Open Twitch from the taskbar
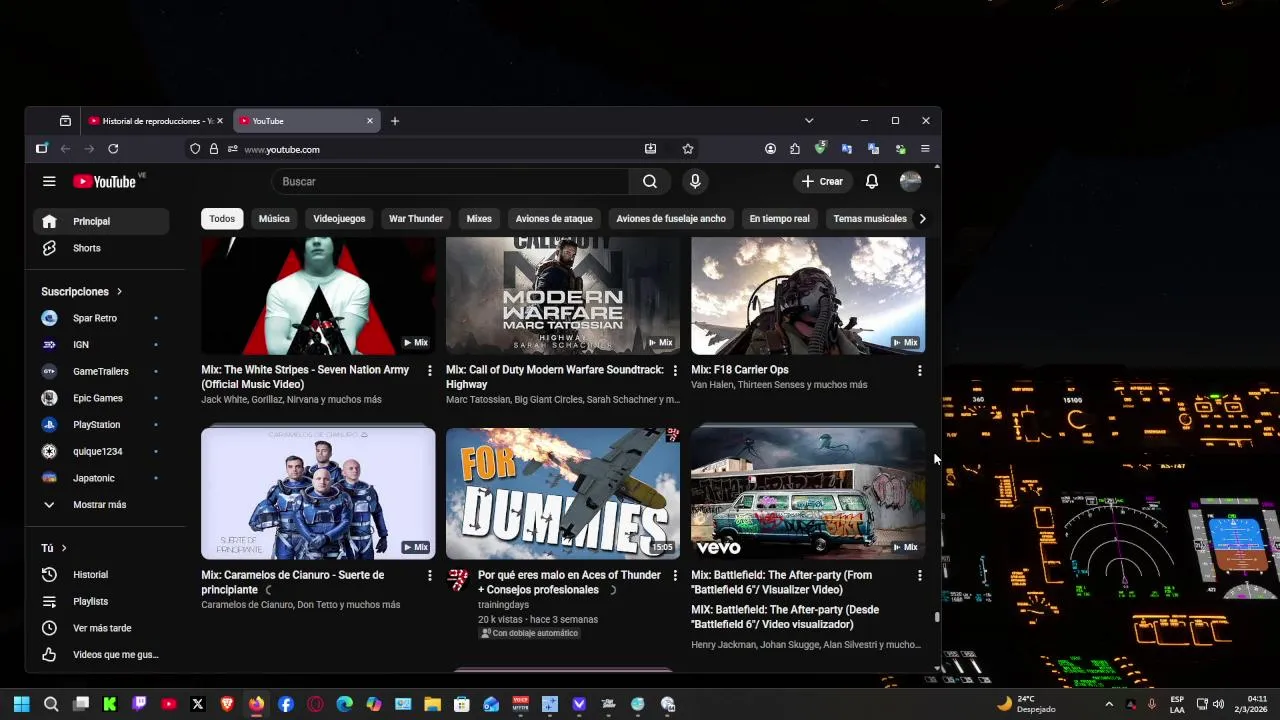This screenshot has height=720, width=1280. tap(139, 704)
